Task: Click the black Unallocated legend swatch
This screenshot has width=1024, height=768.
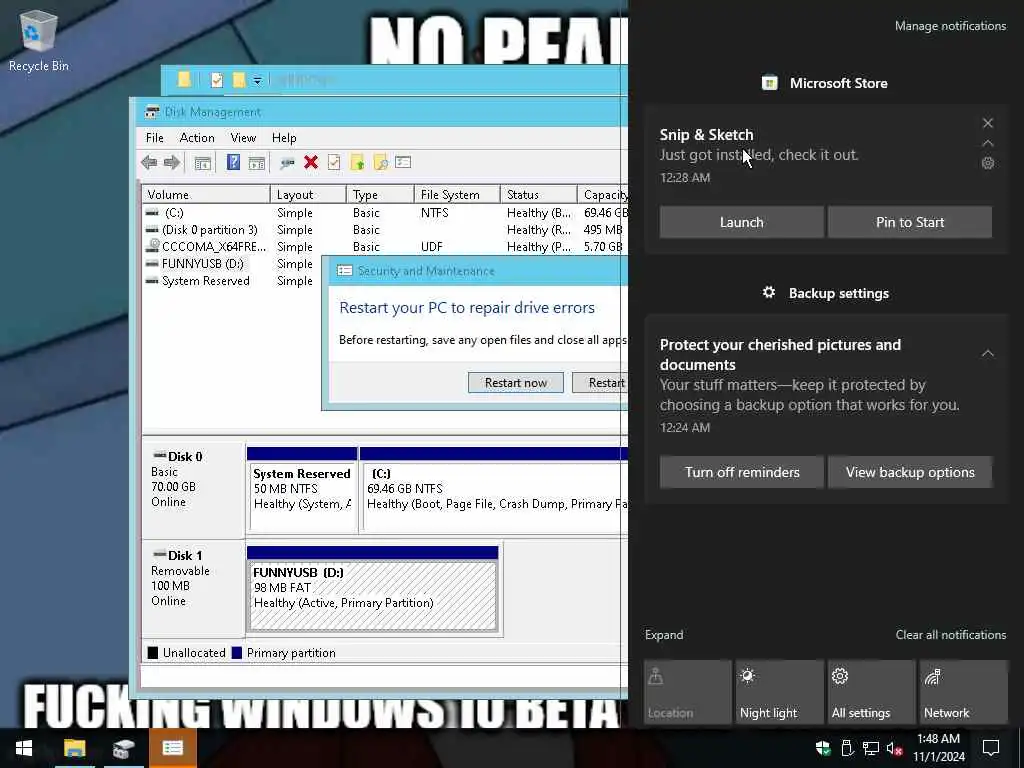Action: coord(153,652)
